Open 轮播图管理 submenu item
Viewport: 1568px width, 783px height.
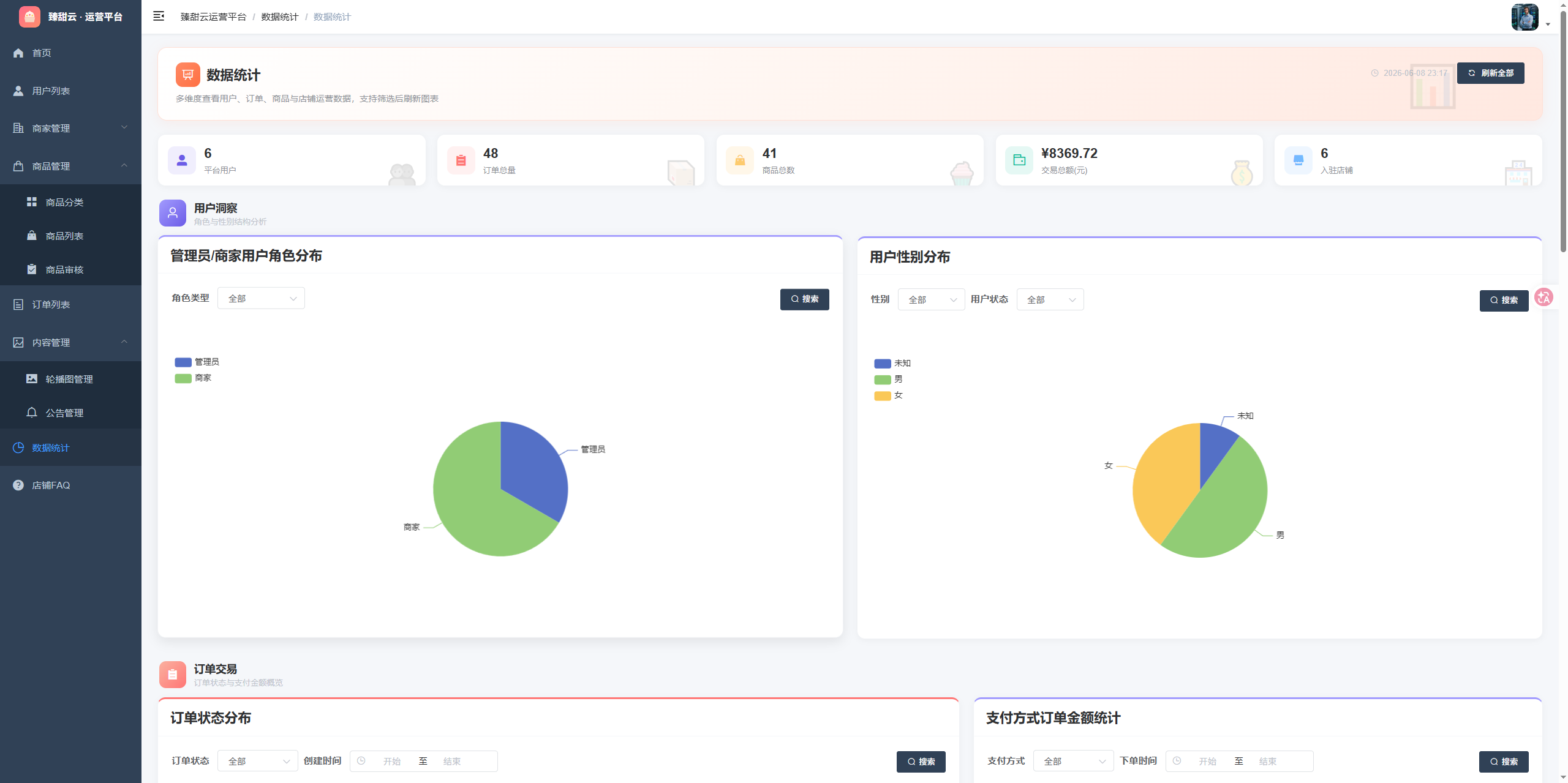tap(70, 379)
